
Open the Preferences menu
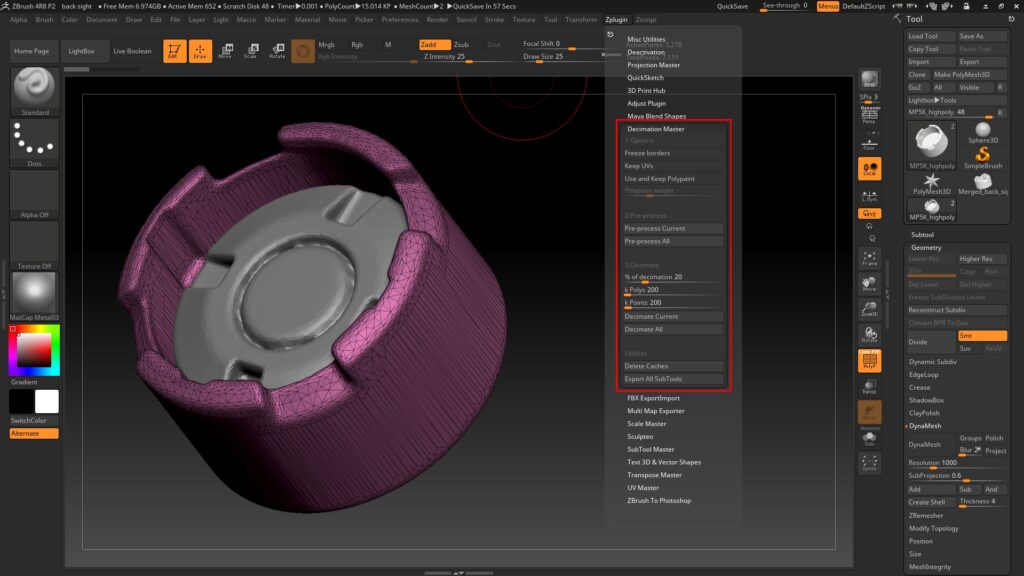click(x=400, y=20)
